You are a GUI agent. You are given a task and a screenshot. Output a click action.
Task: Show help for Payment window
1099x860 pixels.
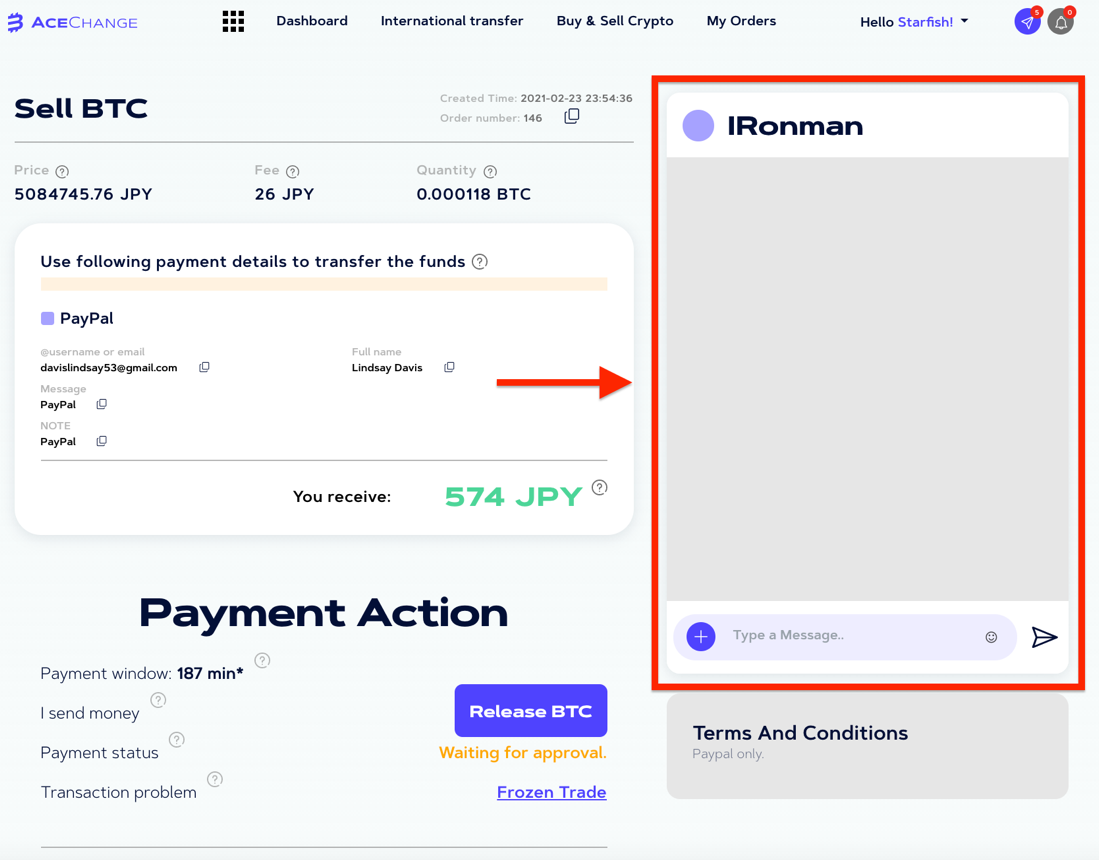(262, 660)
